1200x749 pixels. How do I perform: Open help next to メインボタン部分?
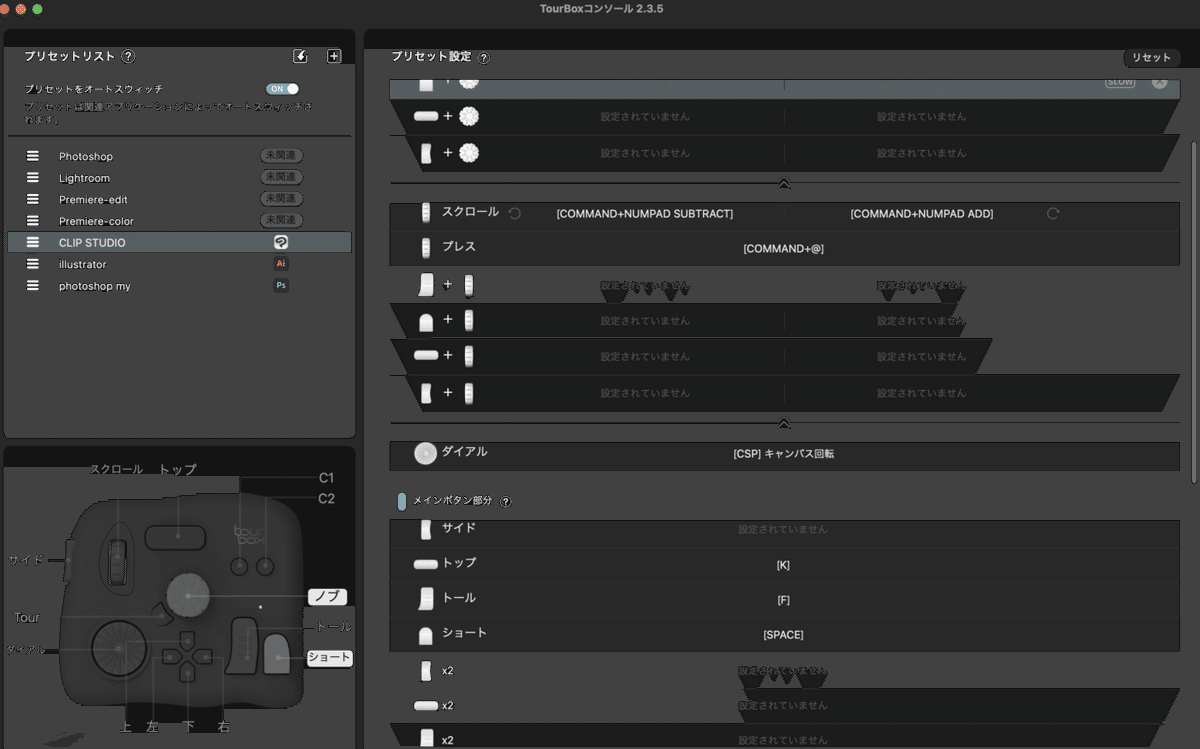point(505,501)
